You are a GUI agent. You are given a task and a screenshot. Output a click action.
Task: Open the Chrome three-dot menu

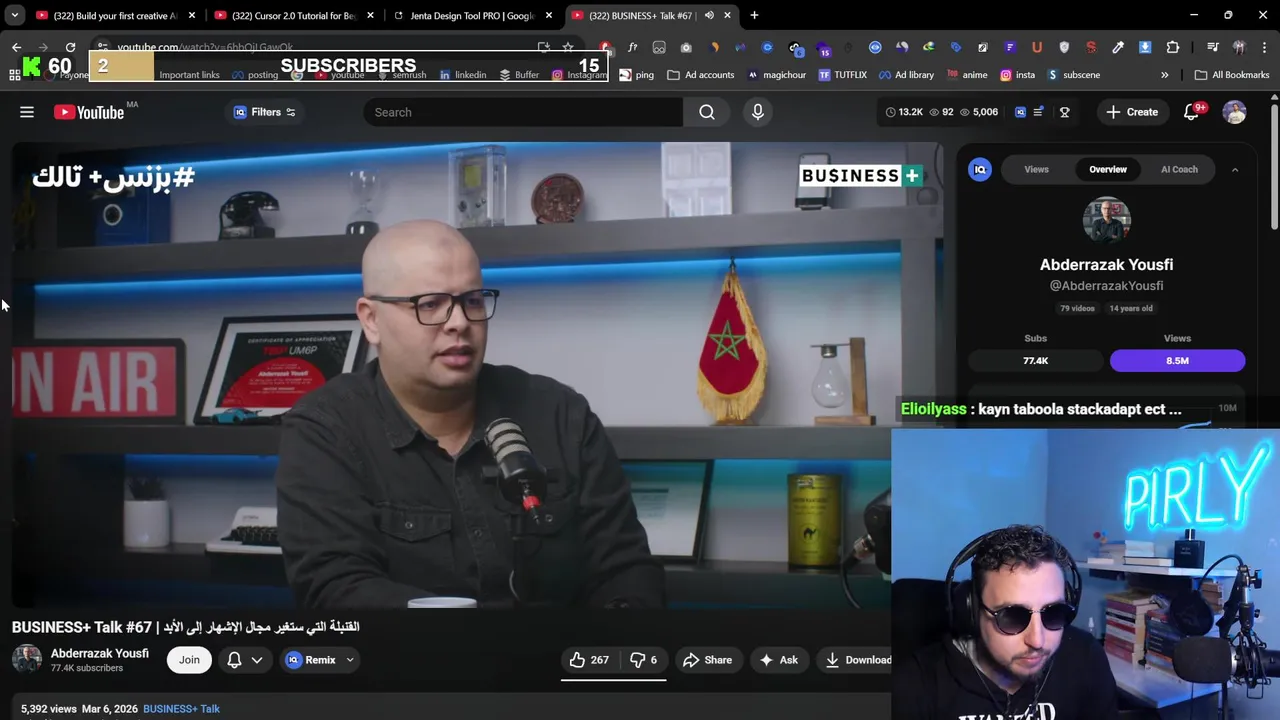pyautogui.click(x=1266, y=47)
